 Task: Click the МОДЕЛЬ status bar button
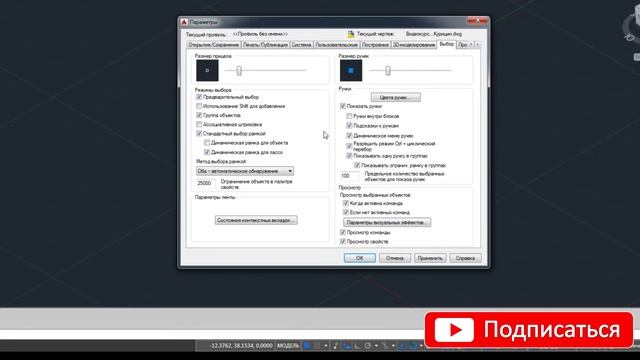288,346
